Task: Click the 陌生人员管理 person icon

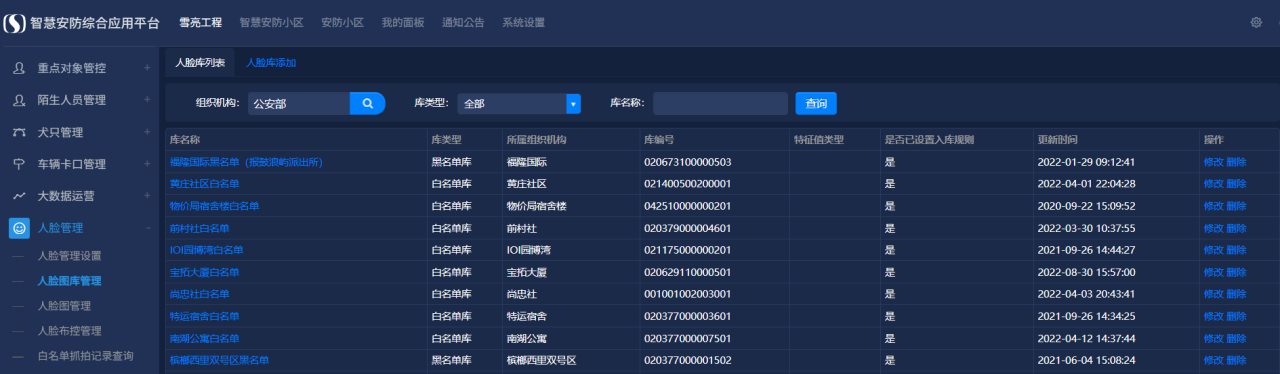Action: point(19,100)
